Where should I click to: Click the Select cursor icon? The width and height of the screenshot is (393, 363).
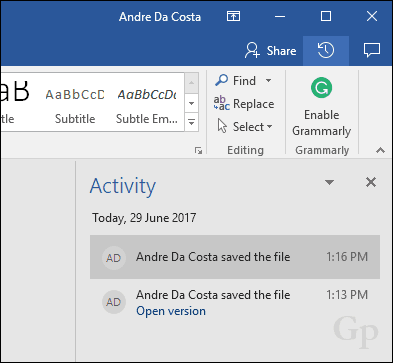(x=222, y=126)
